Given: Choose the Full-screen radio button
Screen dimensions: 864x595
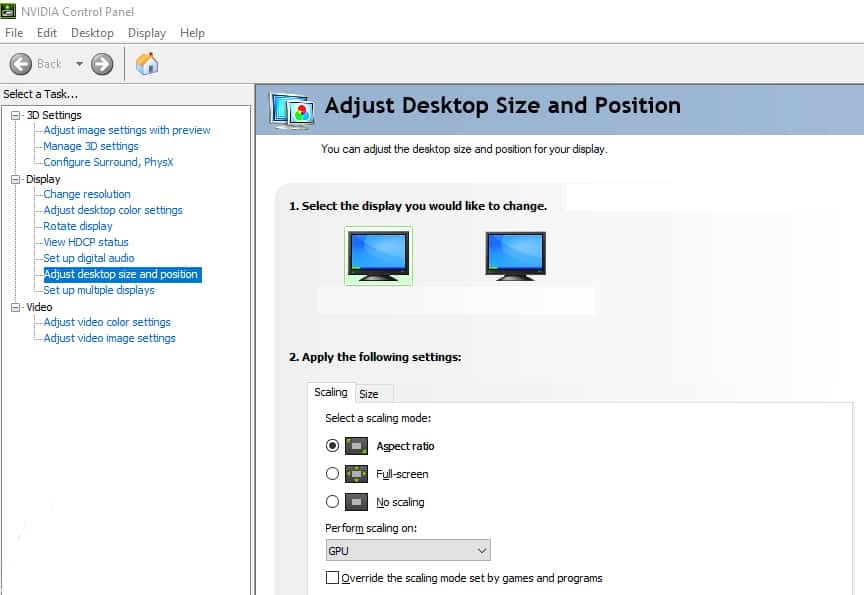Looking at the screenshot, I should point(332,473).
